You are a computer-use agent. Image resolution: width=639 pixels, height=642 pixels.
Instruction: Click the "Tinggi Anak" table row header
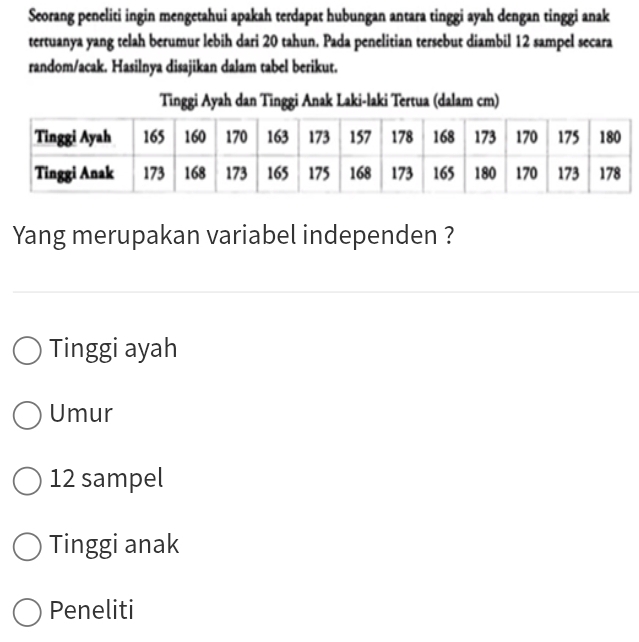[x=73, y=172]
